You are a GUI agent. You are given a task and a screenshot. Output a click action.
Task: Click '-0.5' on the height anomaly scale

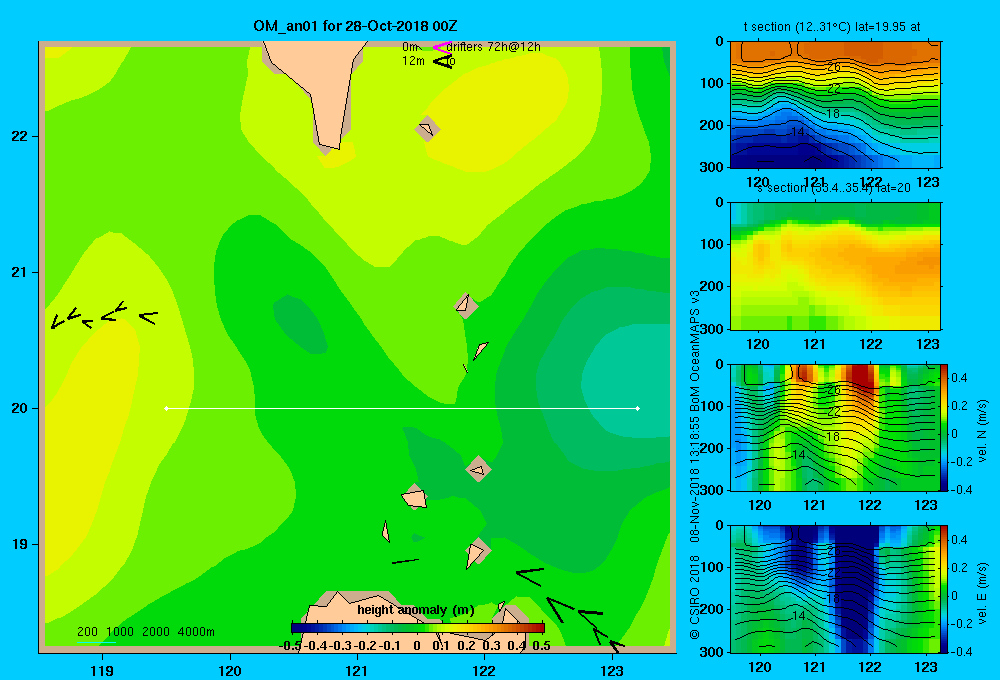pos(290,646)
